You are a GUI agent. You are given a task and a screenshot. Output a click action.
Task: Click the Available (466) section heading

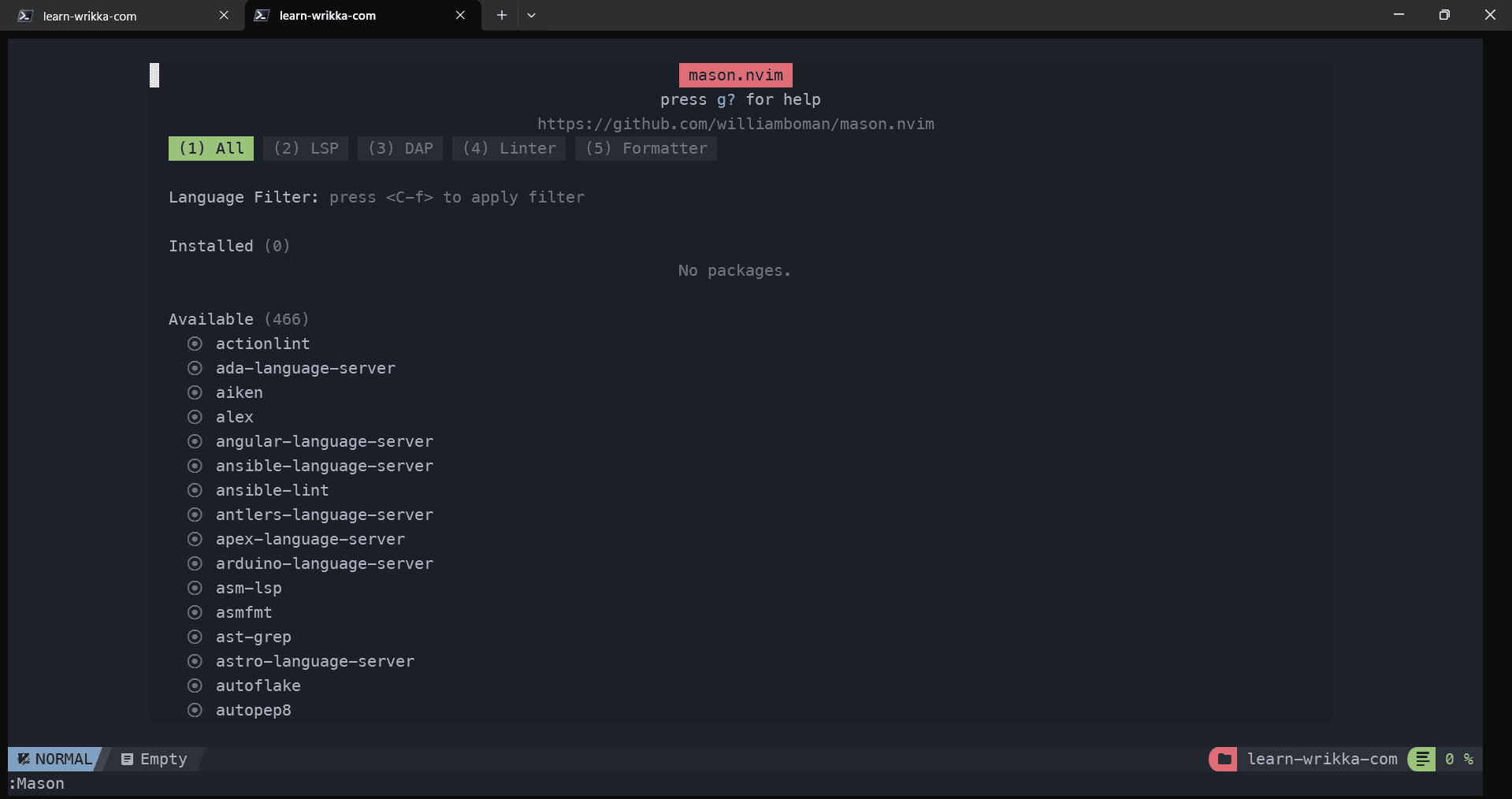pos(239,319)
